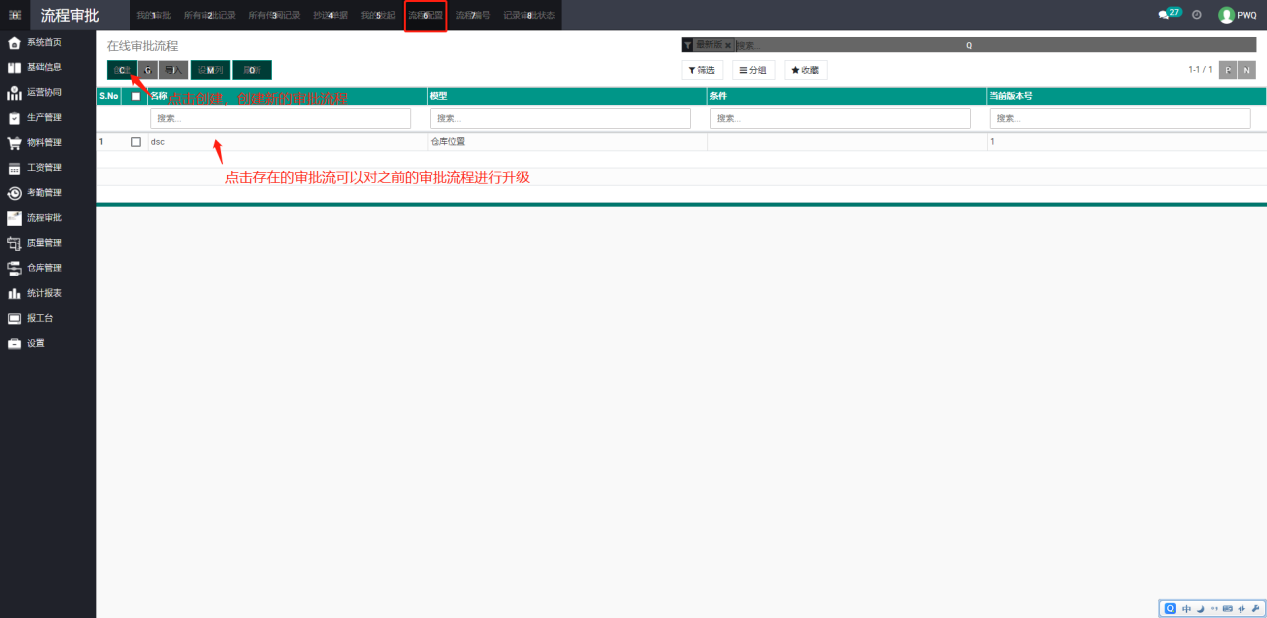
Task: Open the 我的审批 menu tab
Action: (x=154, y=15)
